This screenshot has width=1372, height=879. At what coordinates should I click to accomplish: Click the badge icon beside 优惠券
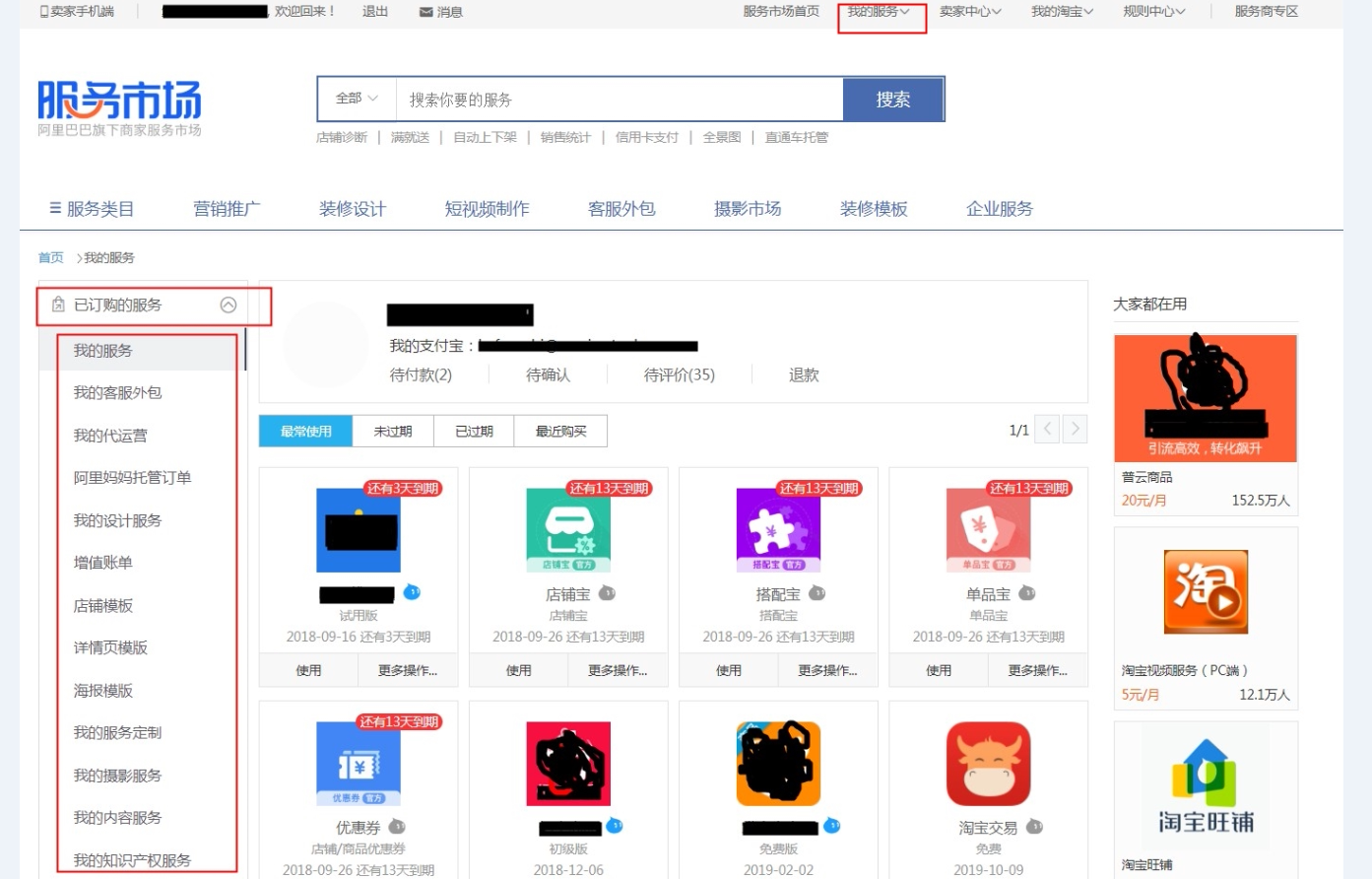[397, 827]
